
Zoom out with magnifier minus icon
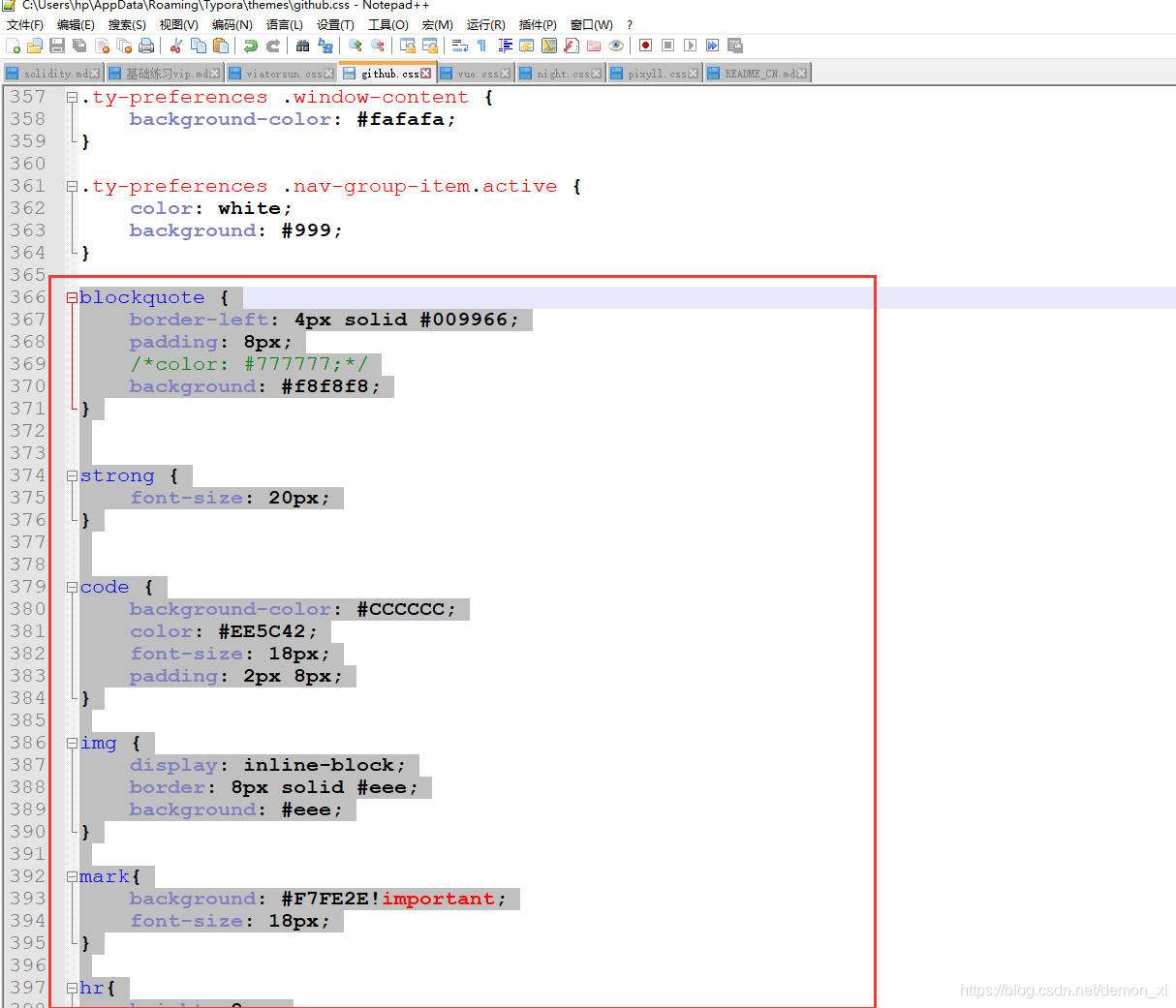point(377,46)
